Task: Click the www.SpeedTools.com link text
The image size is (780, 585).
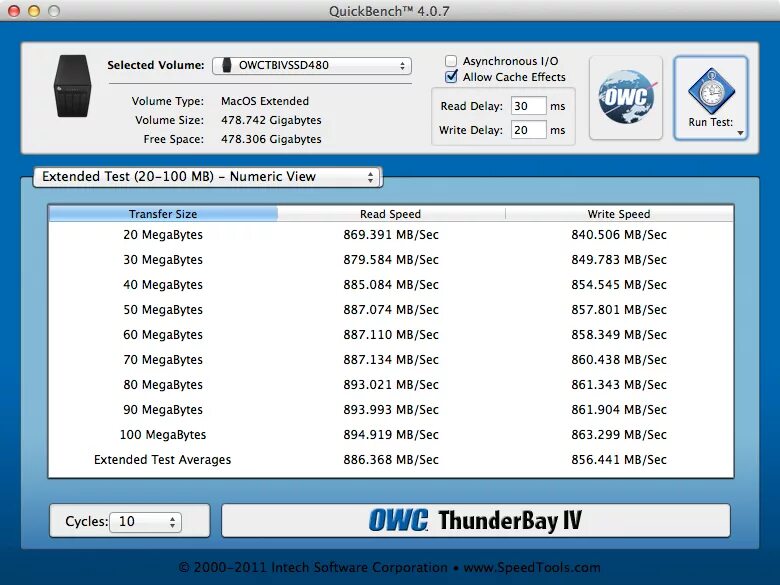Action: [x=532, y=567]
